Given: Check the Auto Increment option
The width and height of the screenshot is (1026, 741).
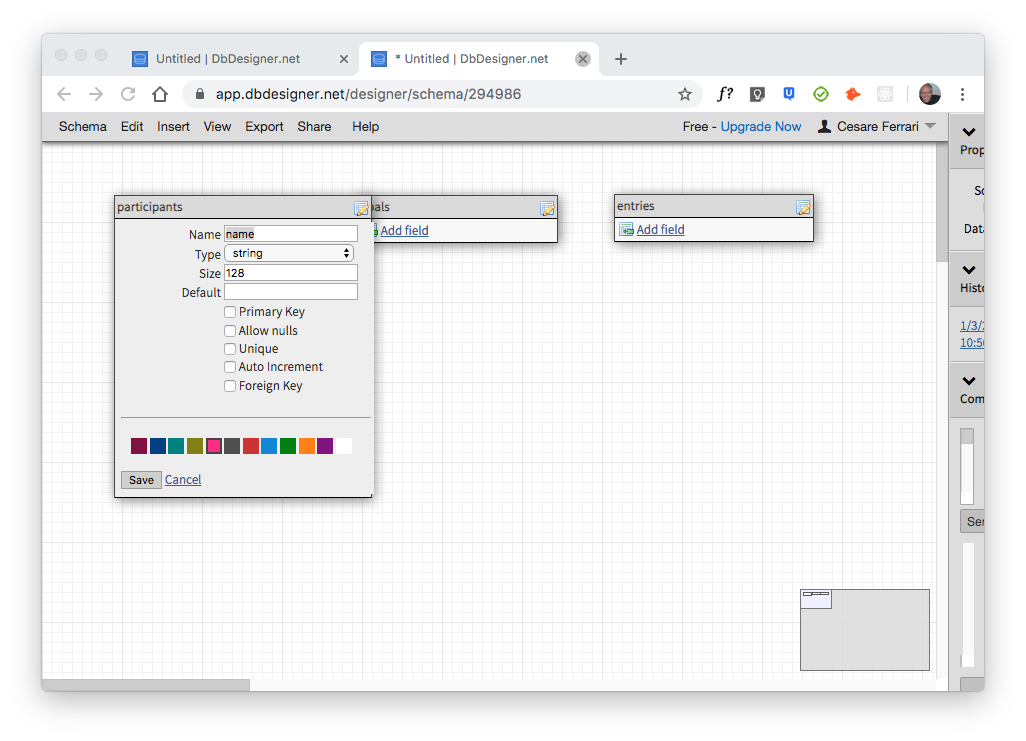Looking at the screenshot, I should click(x=230, y=367).
